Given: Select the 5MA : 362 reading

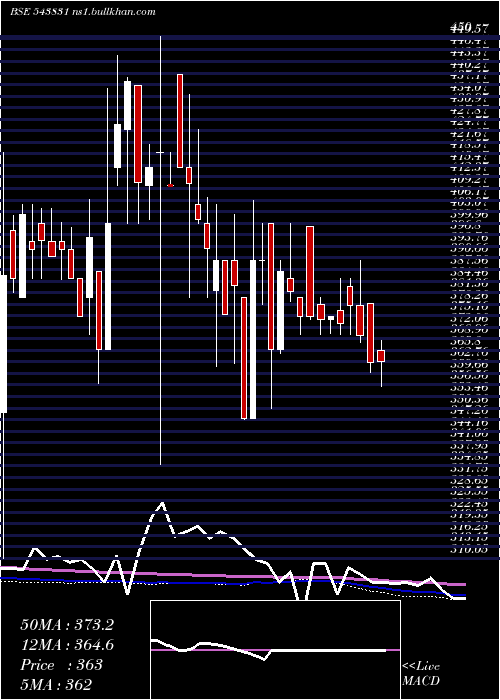Looking at the screenshot, I should pyautogui.click(x=56, y=684).
